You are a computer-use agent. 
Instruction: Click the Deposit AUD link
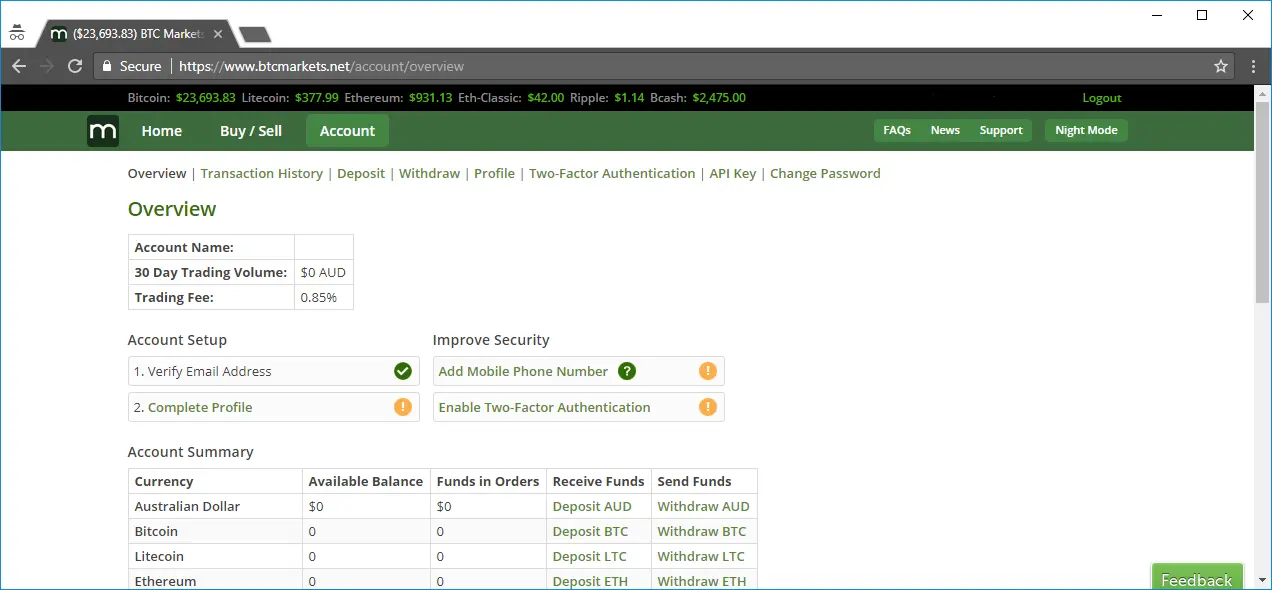point(593,506)
